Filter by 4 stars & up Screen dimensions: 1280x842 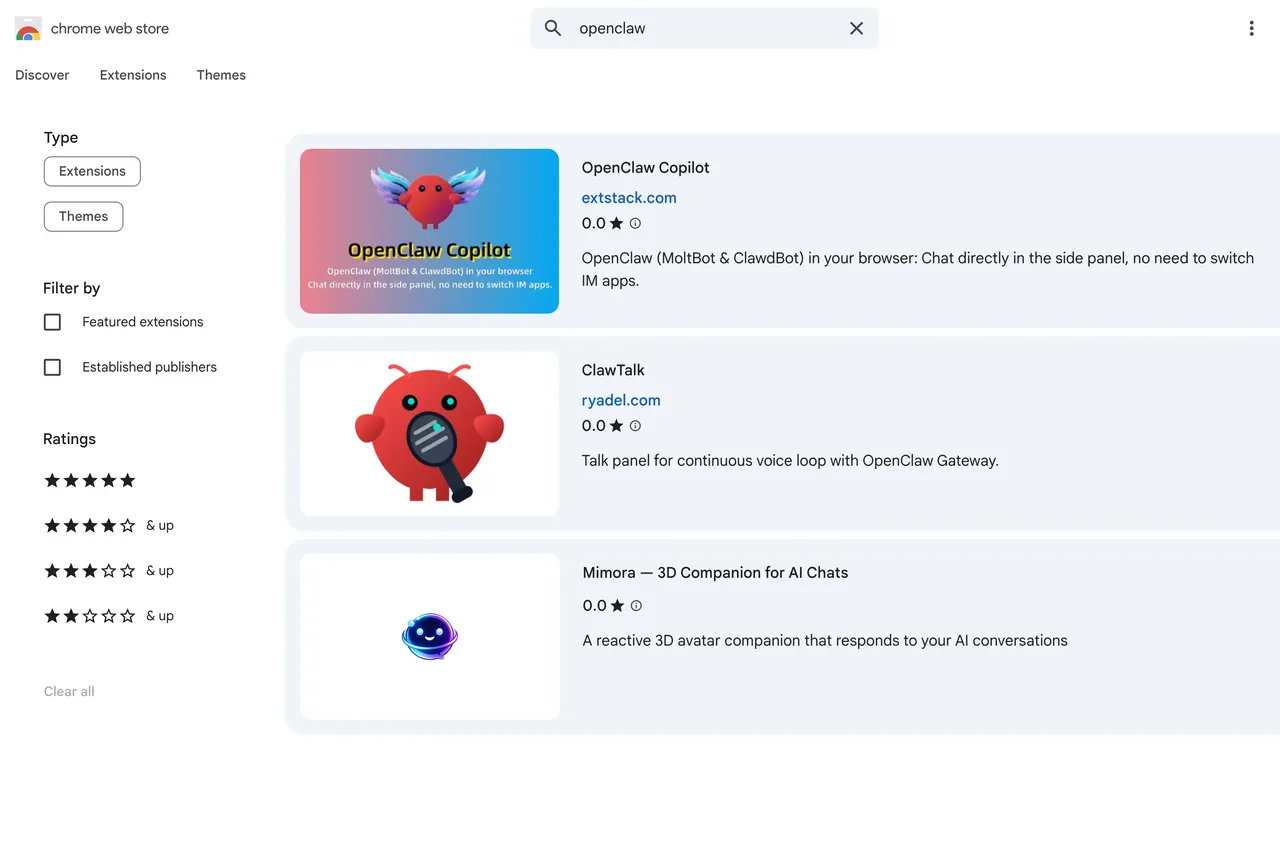click(x=108, y=526)
